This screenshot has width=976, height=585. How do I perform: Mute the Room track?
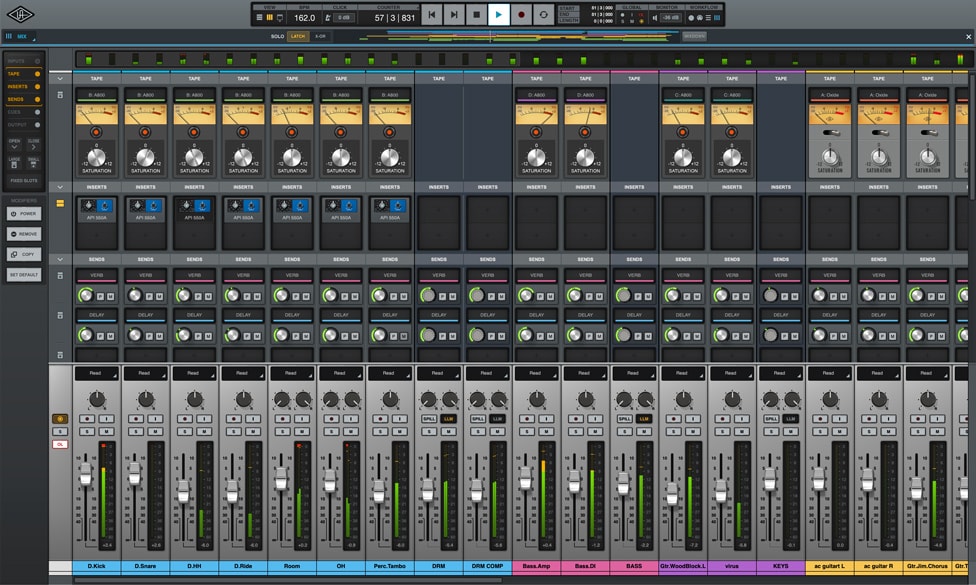(302, 431)
